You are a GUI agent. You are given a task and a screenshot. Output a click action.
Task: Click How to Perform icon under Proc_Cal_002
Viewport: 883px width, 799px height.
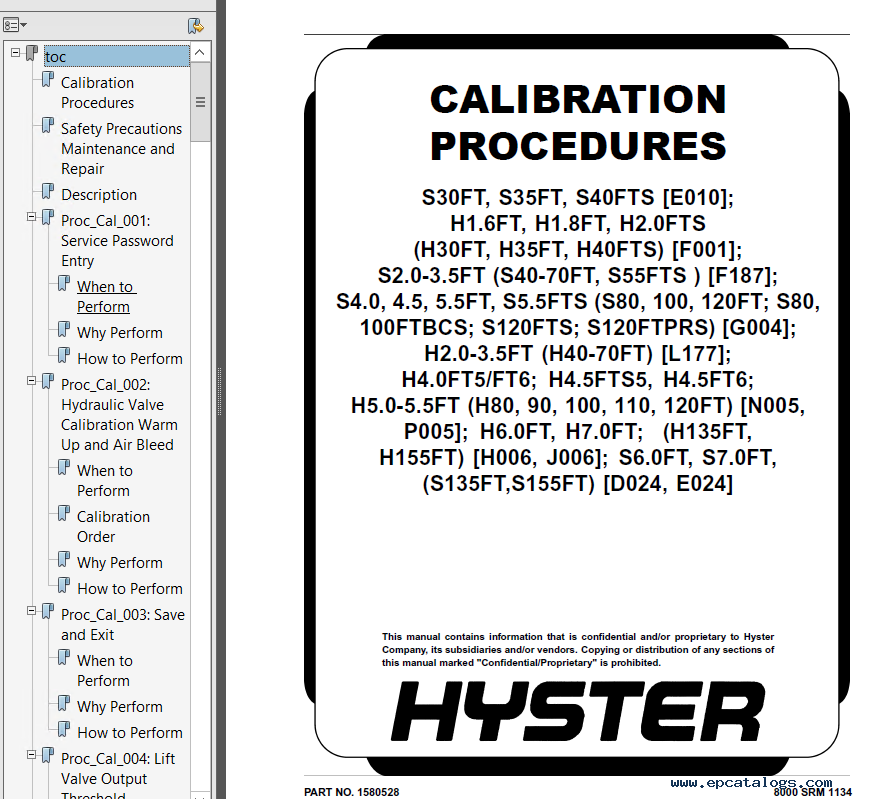[64, 586]
